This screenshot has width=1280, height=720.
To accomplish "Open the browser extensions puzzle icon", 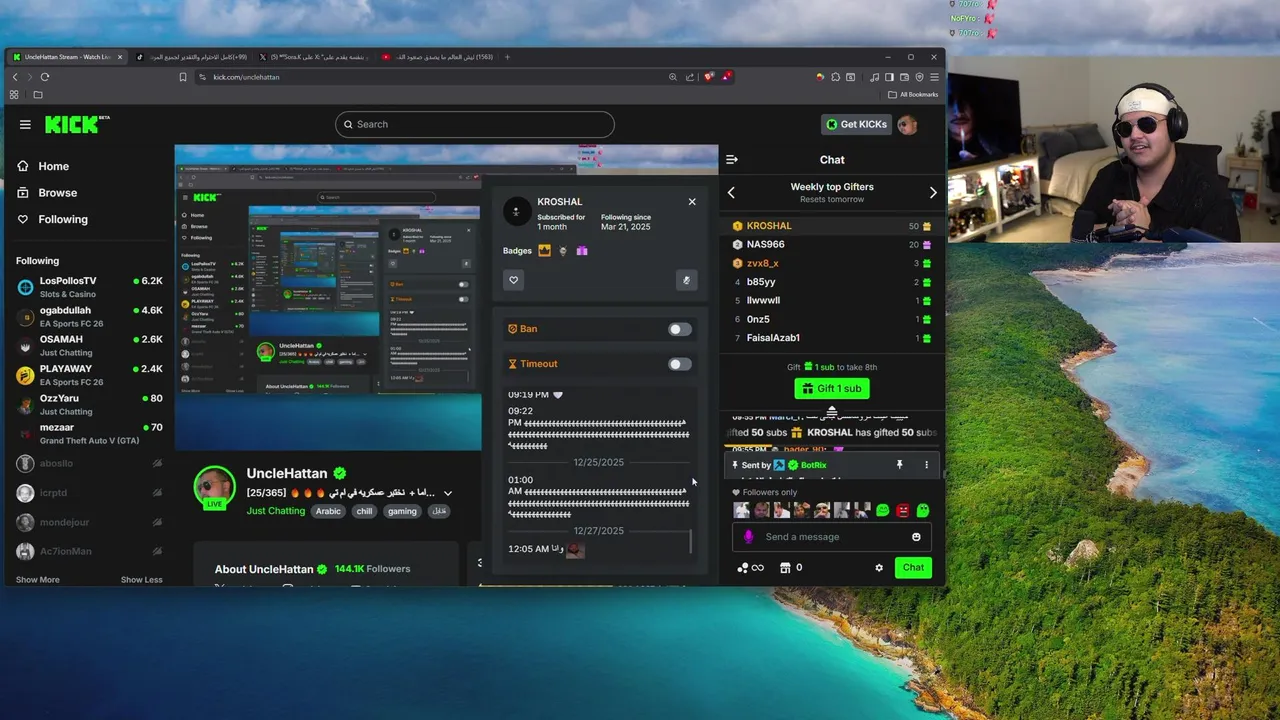I will point(835,77).
